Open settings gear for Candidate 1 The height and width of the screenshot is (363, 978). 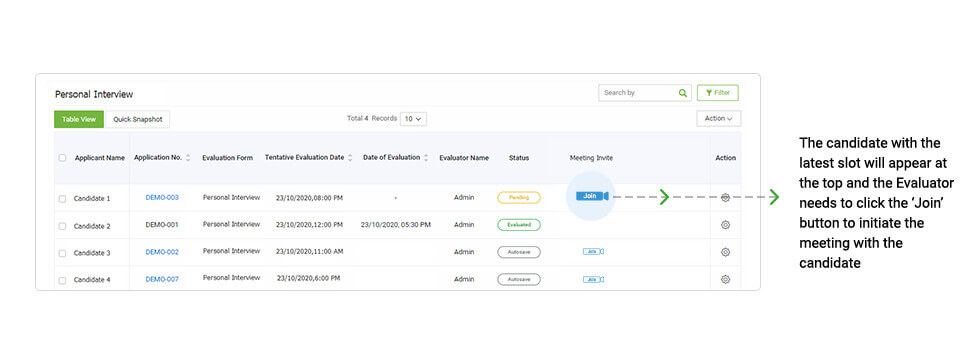(725, 198)
